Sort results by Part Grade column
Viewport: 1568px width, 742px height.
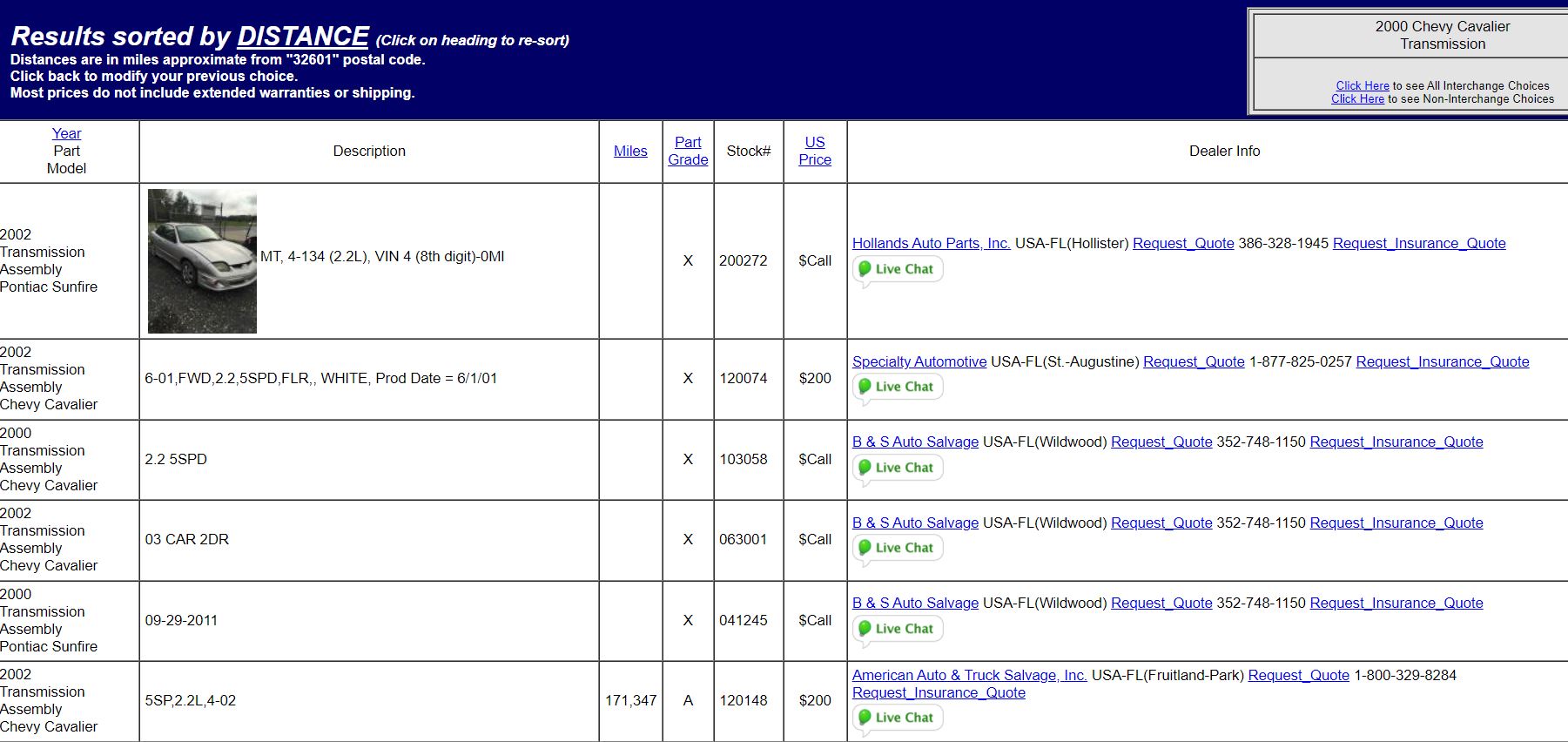click(688, 151)
